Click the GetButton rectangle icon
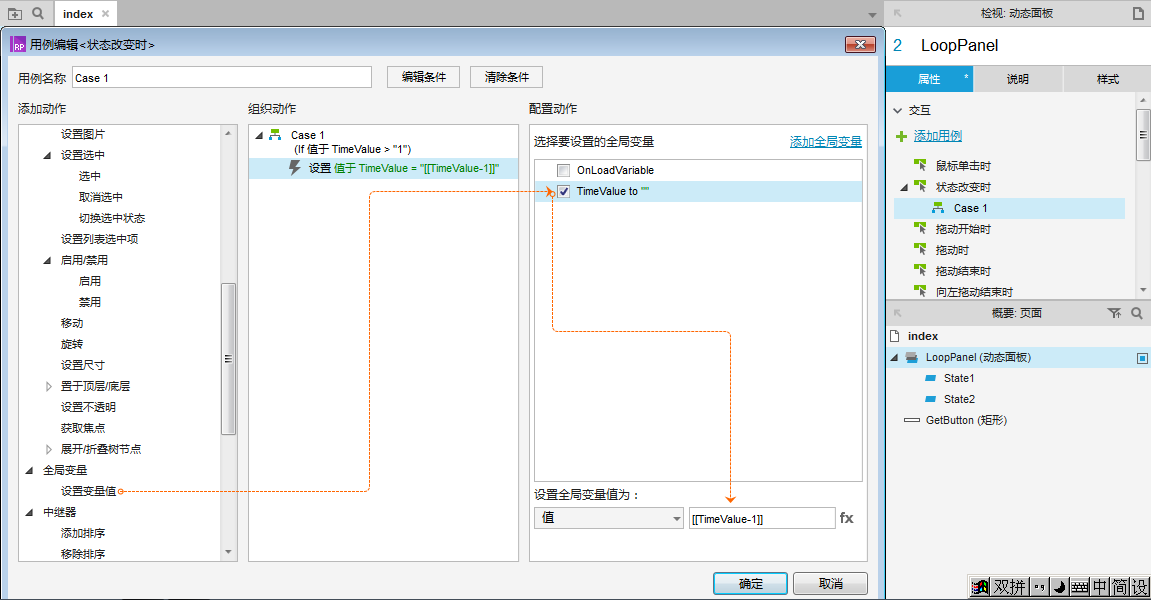 coord(912,420)
